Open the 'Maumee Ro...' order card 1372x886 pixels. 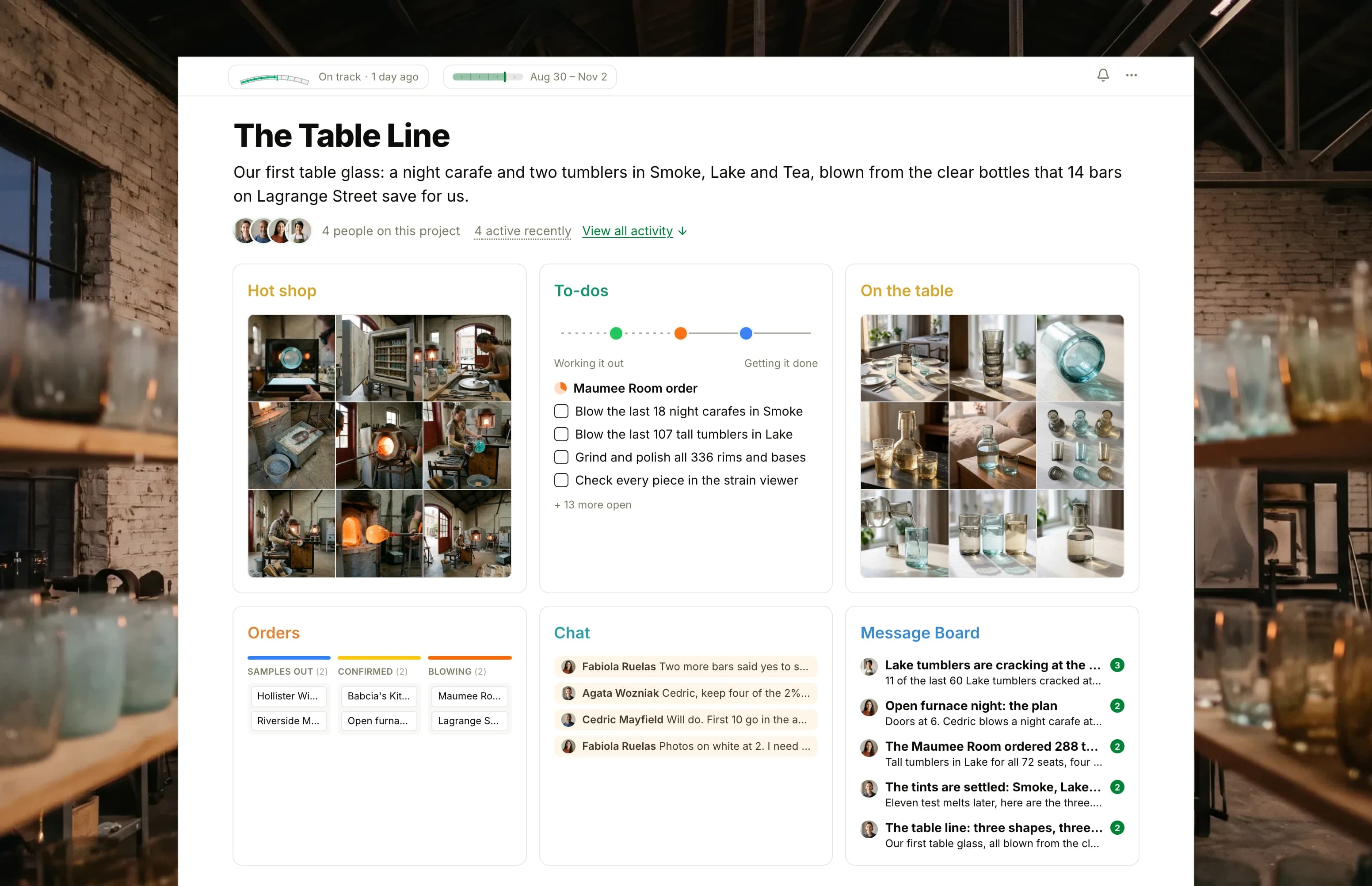click(469, 696)
